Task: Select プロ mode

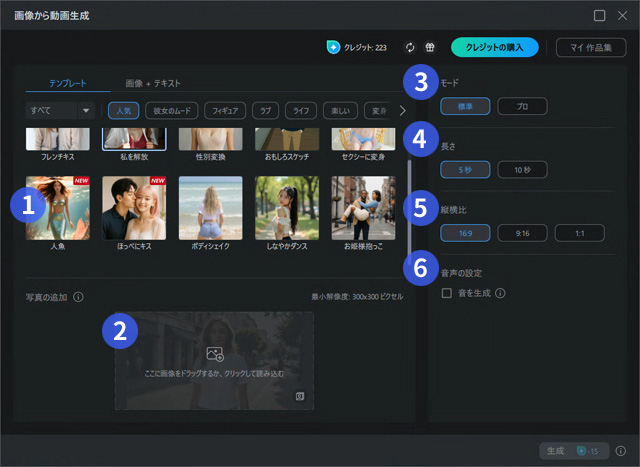Action: [x=522, y=106]
